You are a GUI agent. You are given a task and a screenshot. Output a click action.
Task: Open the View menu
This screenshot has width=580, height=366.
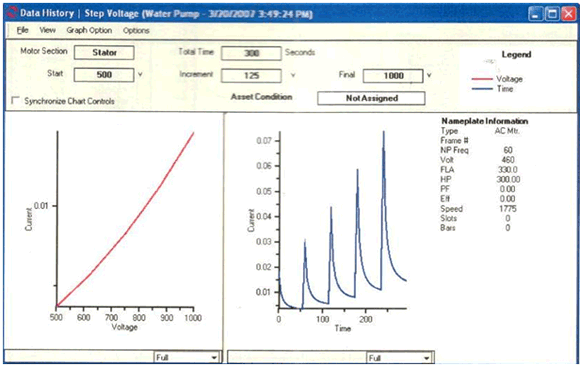coord(47,30)
